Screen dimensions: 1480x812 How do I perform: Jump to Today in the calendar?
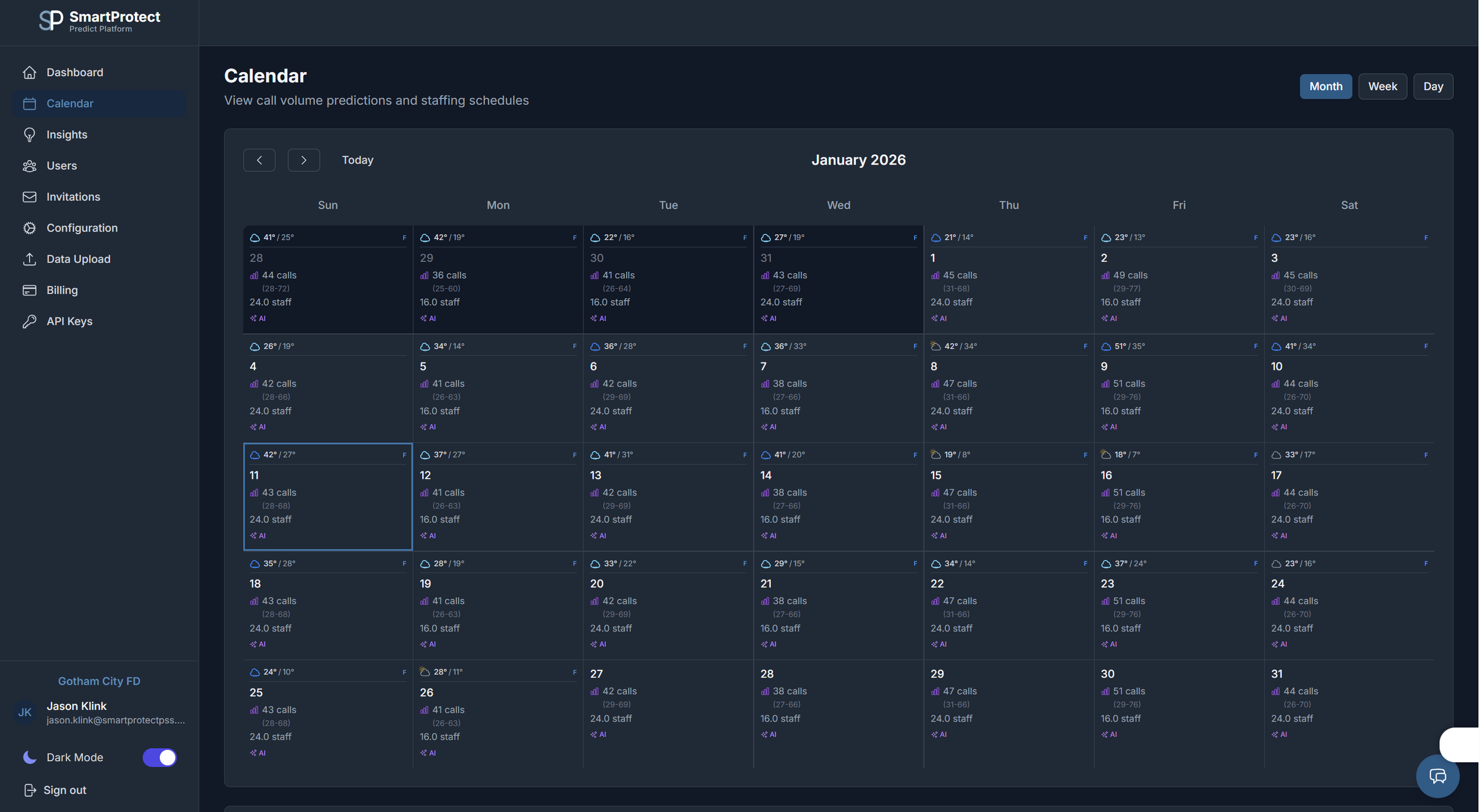click(x=357, y=160)
